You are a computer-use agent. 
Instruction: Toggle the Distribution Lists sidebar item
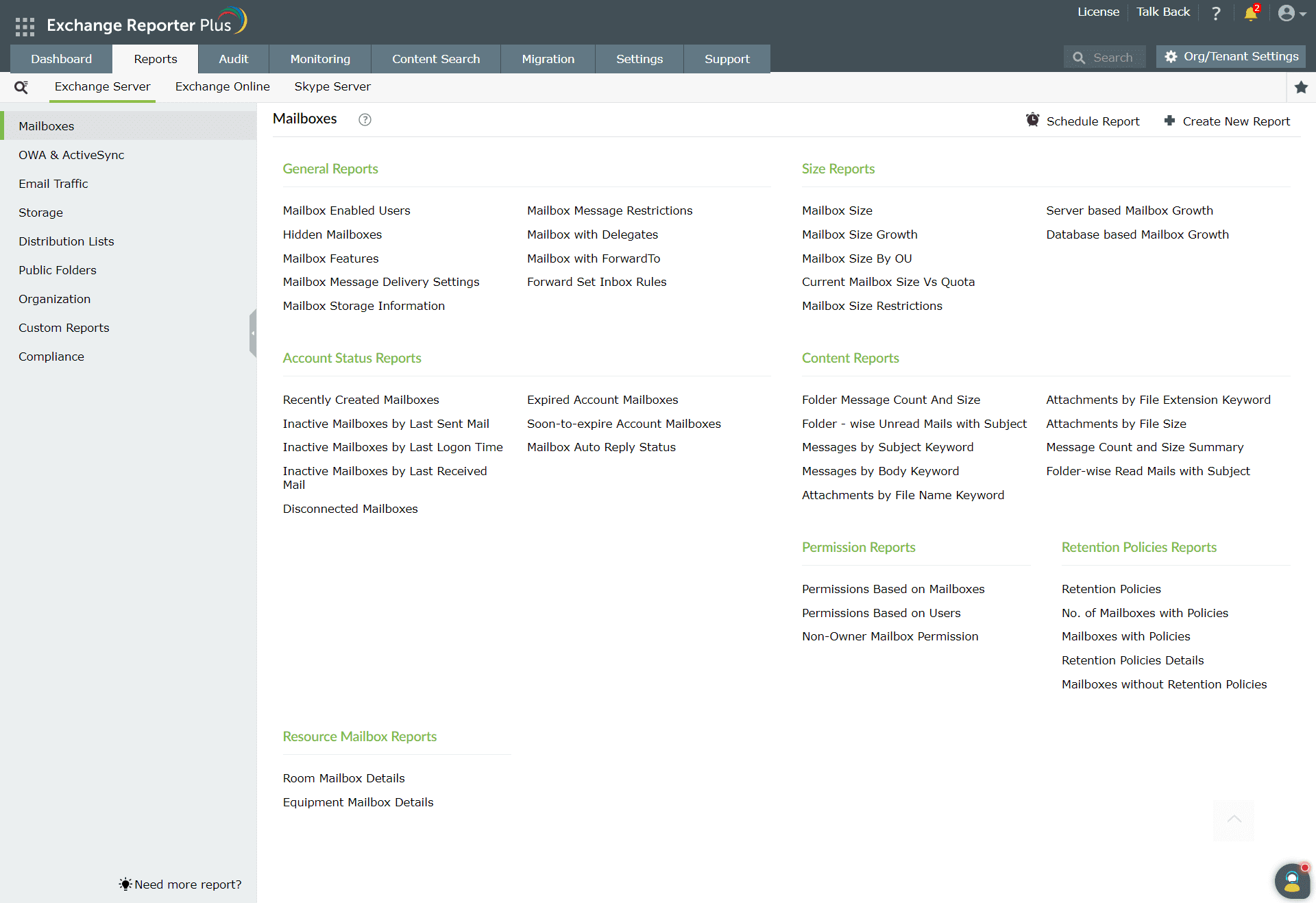67,241
